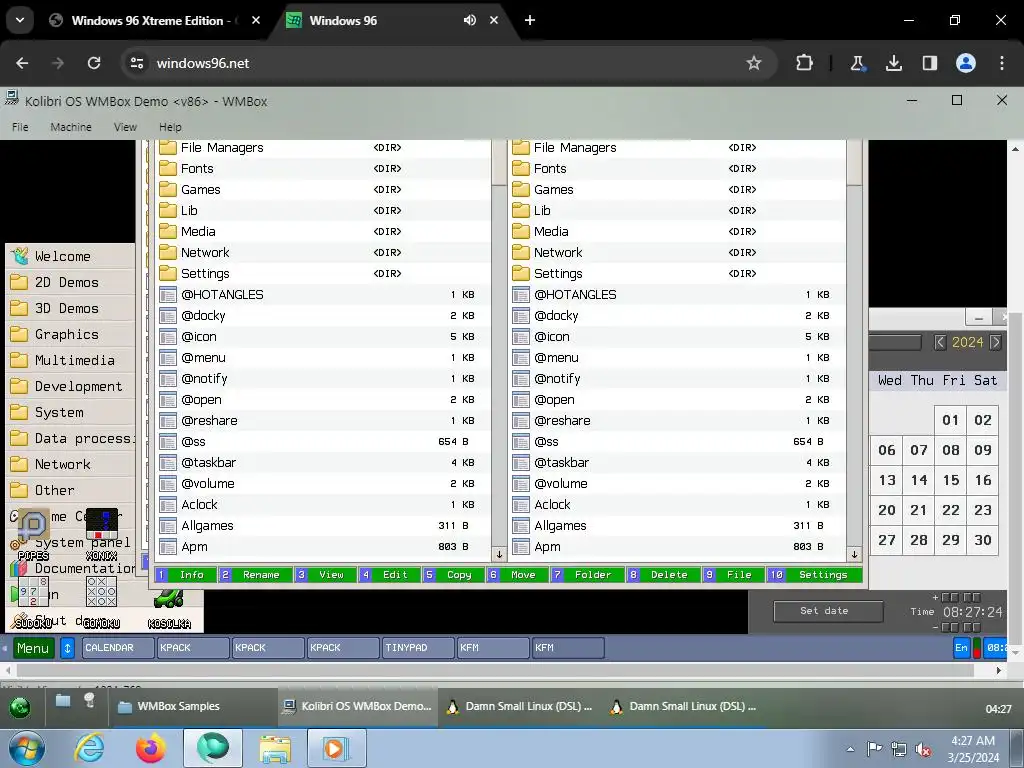Open the File menu in WMBox
Image resolution: width=1024 pixels, height=768 pixels.
click(20, 127)
